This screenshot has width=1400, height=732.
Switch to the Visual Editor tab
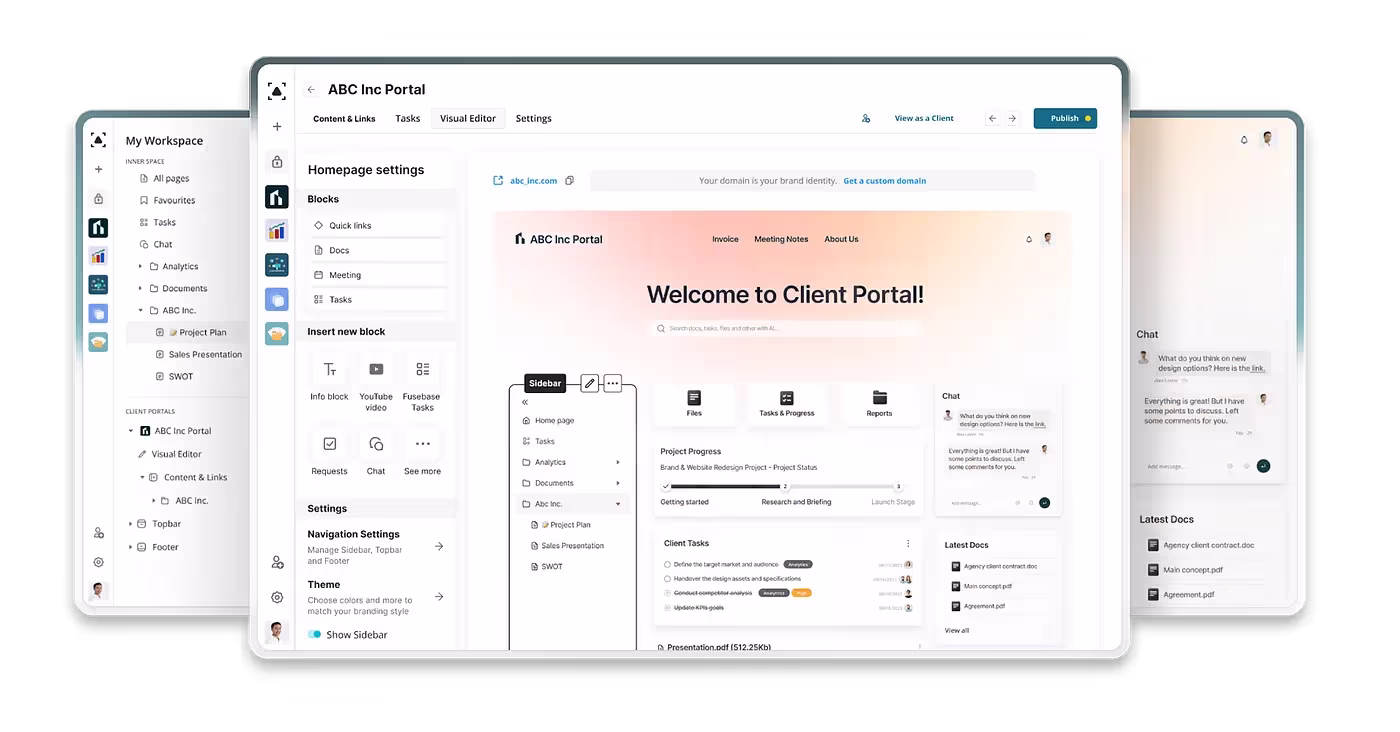468,118
